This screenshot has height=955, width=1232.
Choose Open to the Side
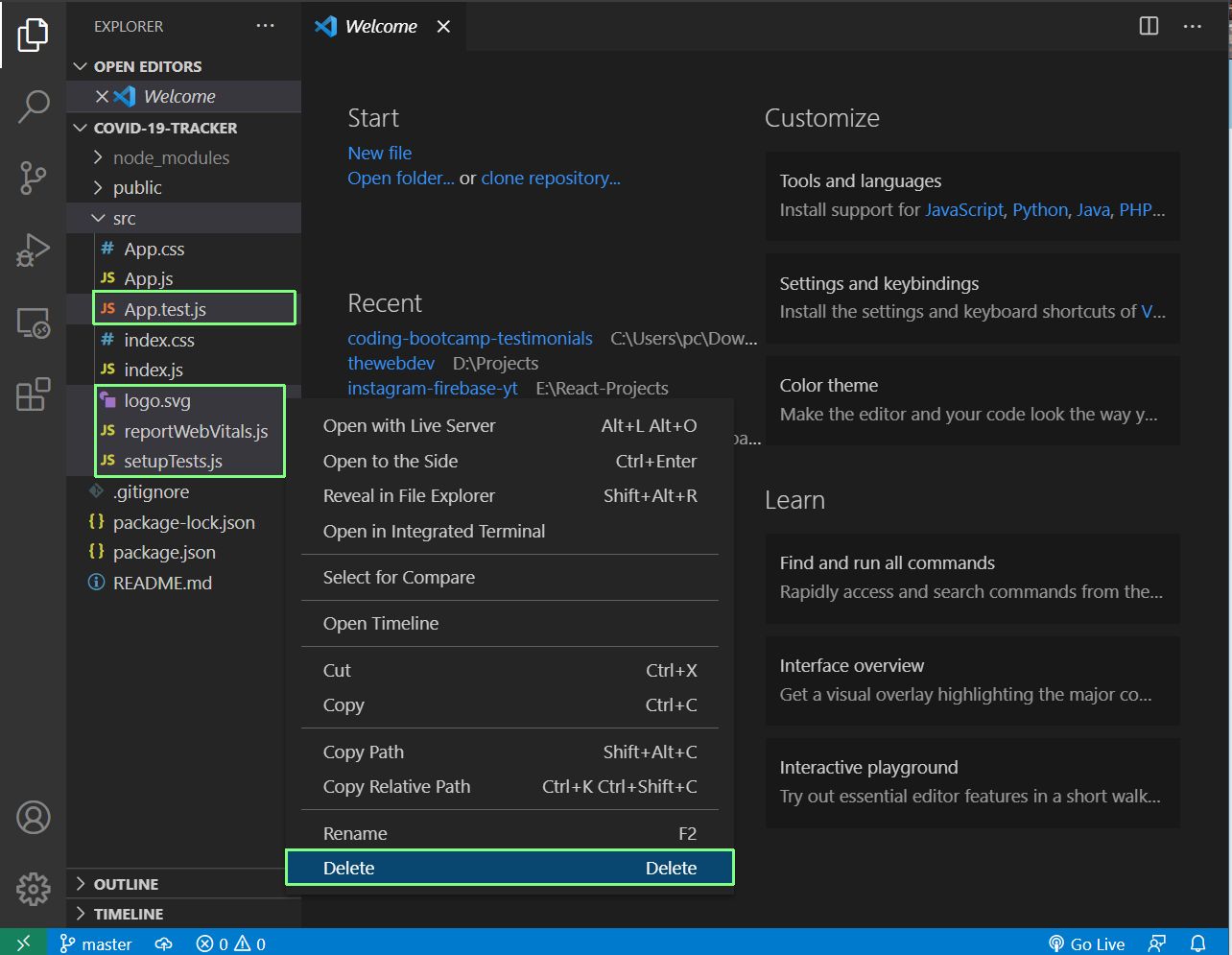tap(509, 461)
